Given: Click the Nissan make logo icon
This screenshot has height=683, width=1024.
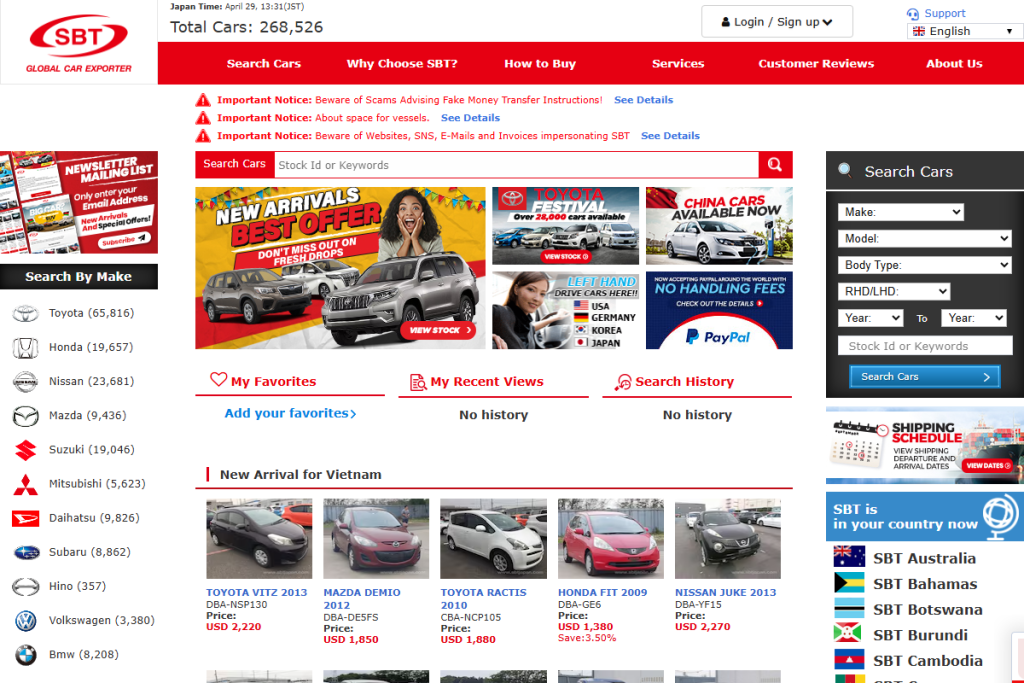Looking at the screenshot, I should (26, 381).
